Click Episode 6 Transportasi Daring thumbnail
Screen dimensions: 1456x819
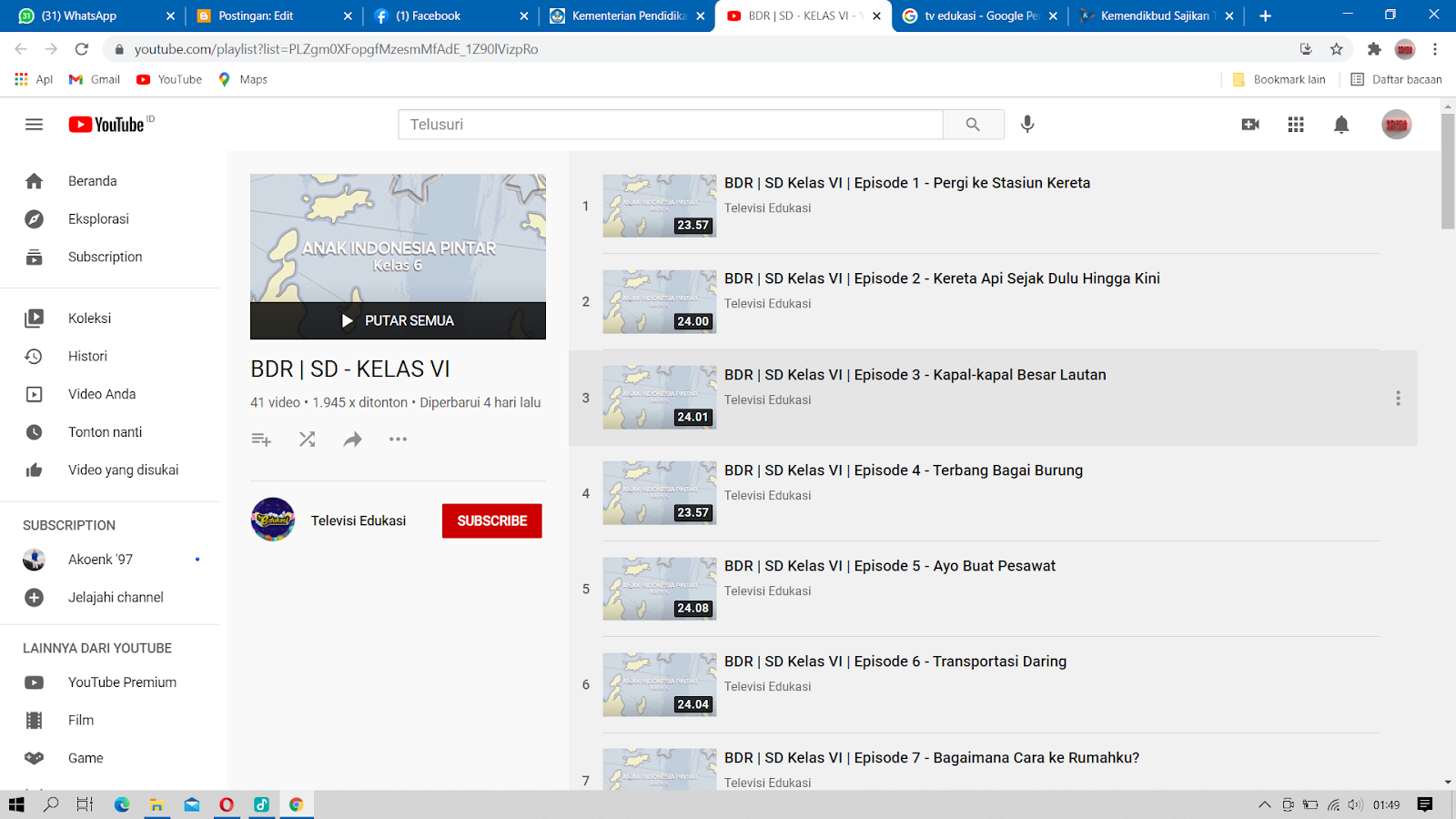pyautogui.click(x=660, y=684)
